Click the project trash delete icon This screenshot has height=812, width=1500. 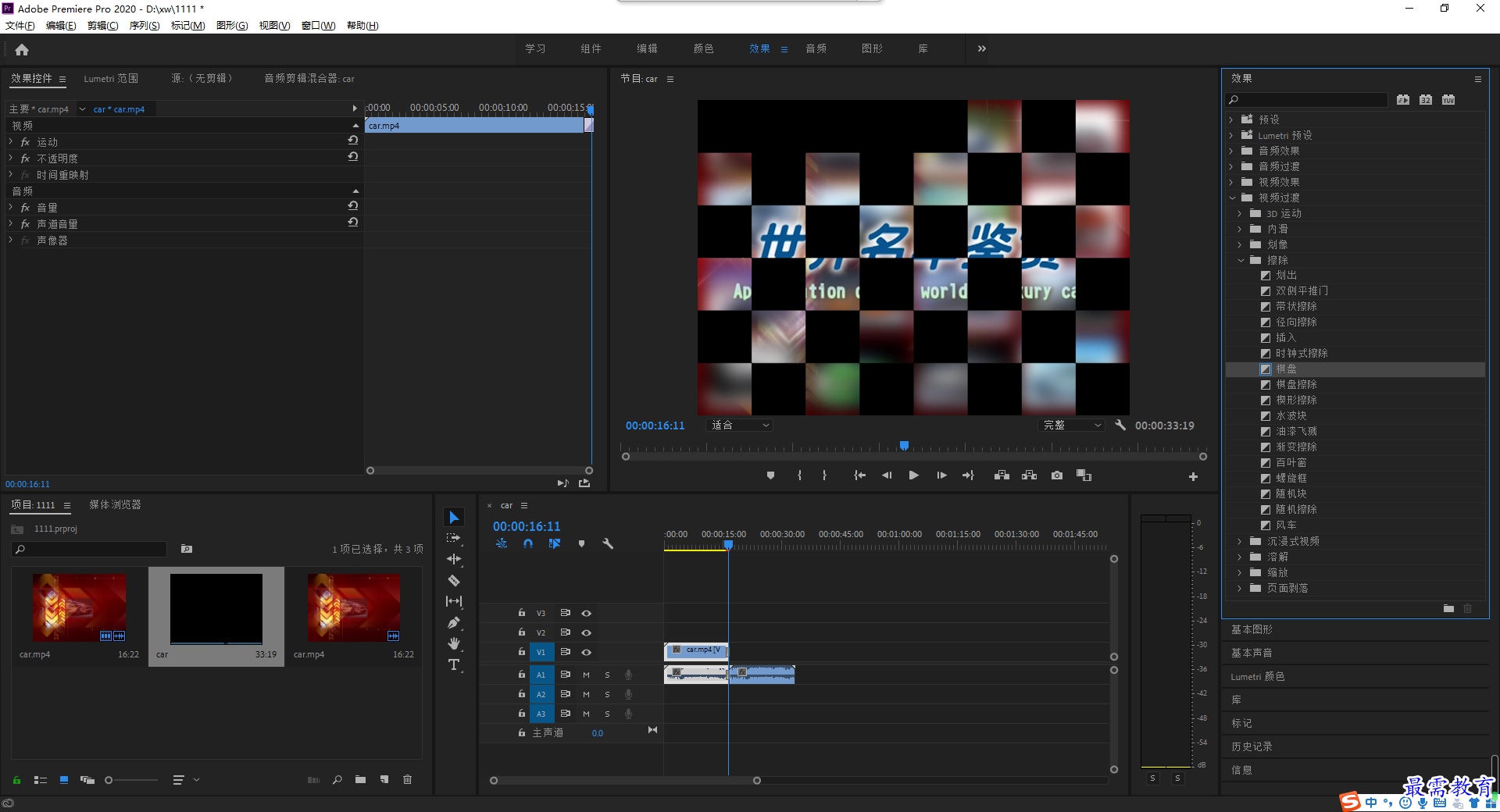[x=407, y=779]
